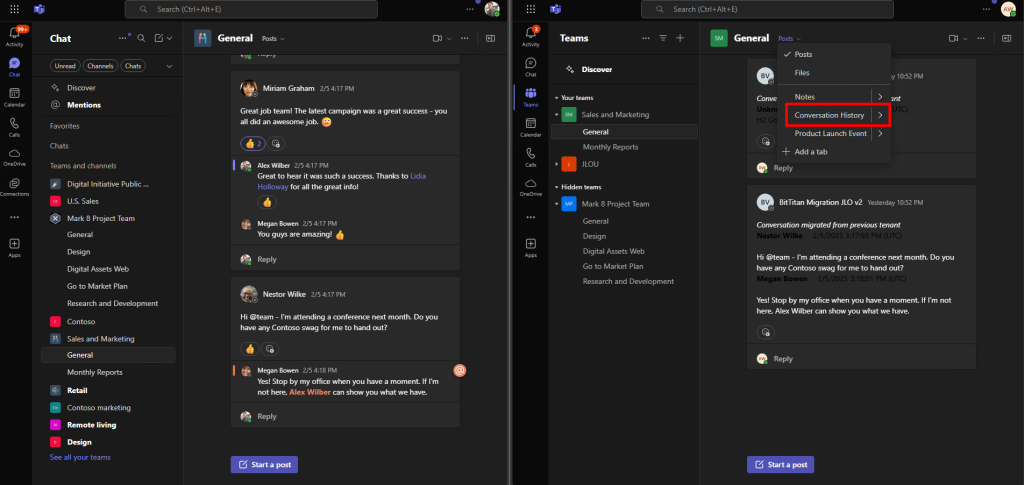Click Start a post in right window
The width and height of the screenshot is (1024, 485).
[780, 464]
